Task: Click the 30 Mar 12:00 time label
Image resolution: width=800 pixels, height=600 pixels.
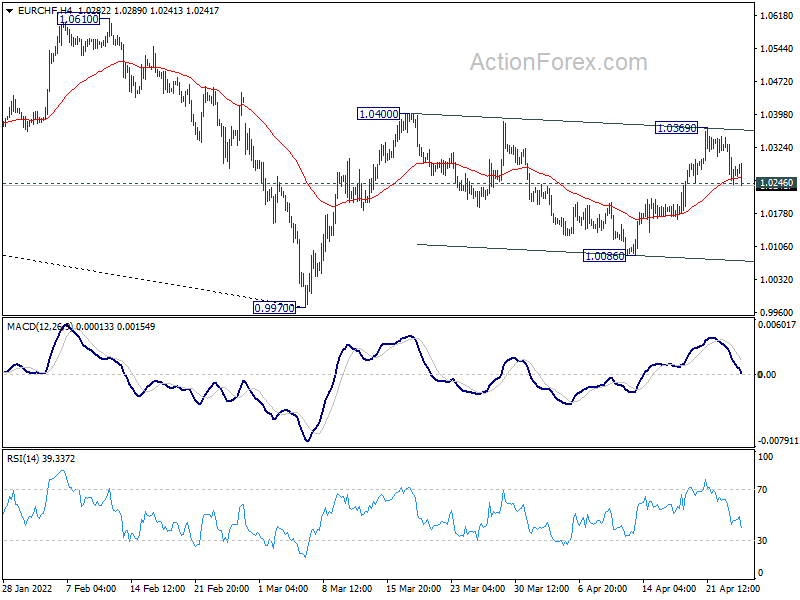Action: click(x=541, y=589)
